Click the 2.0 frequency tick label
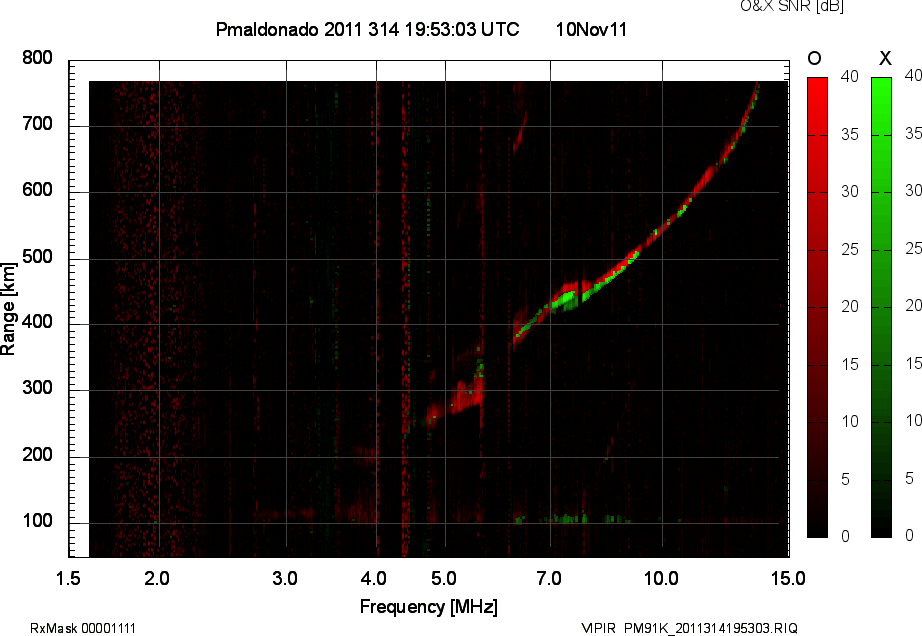922x636 pixels. pyautogui.click(x=157, y=578)
